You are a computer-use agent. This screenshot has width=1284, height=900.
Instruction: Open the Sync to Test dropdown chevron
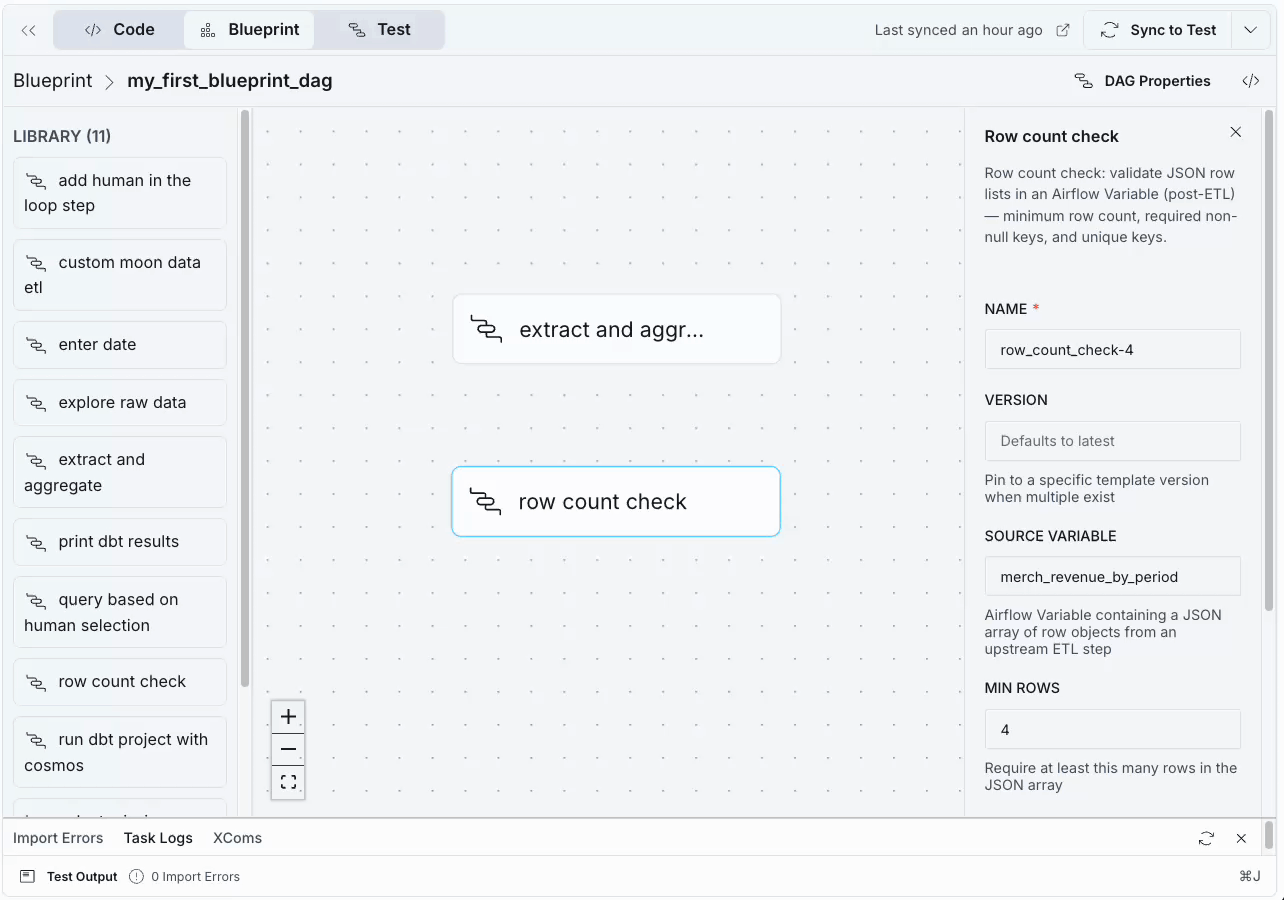tap(1250, 30)
